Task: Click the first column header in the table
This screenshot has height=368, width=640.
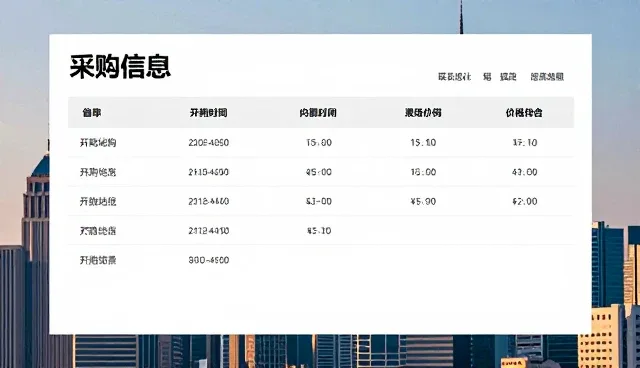Action: tap(92, 113)
